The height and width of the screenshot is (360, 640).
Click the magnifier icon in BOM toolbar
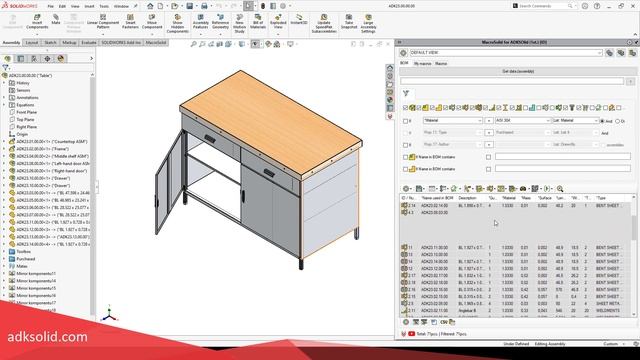click(x=560, y=189)
